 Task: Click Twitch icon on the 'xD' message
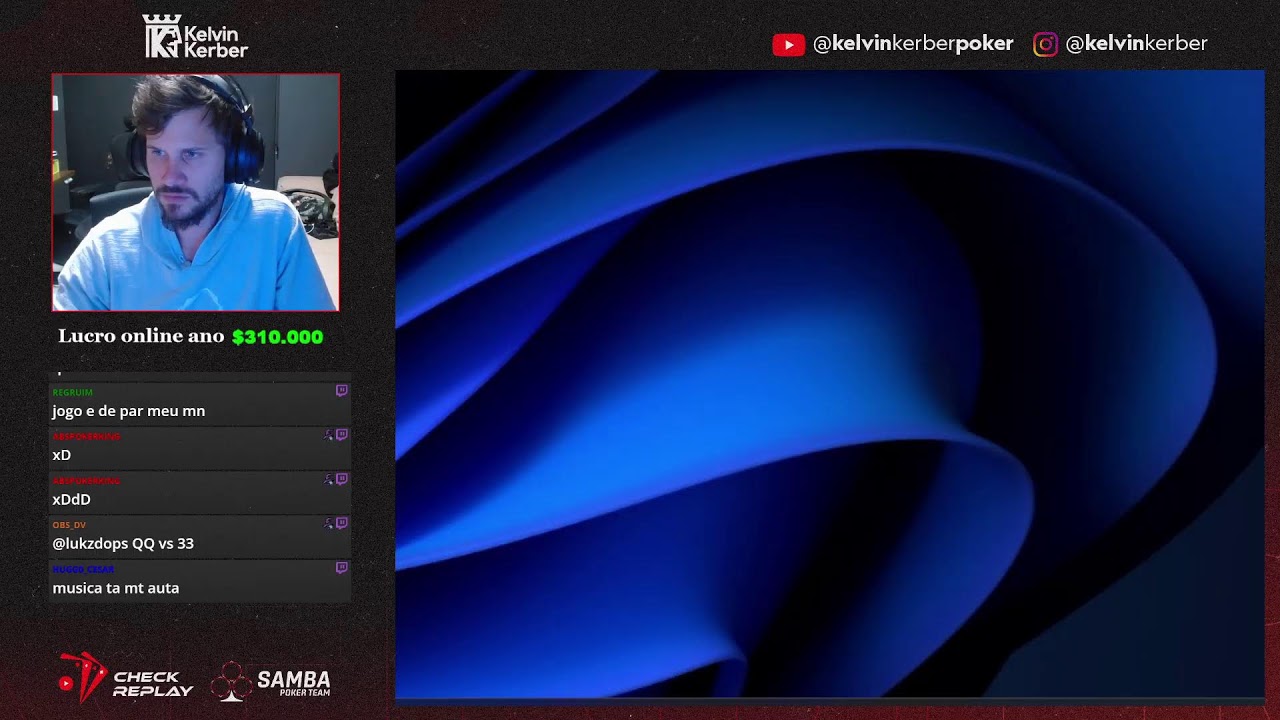[x=341, y=435]
